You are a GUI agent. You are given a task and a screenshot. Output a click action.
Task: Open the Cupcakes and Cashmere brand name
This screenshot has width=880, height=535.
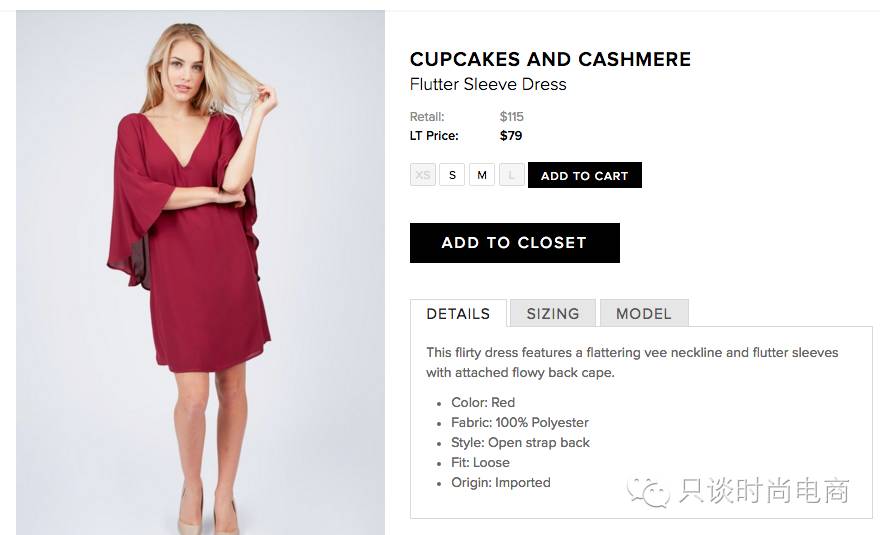pos(550,59)
